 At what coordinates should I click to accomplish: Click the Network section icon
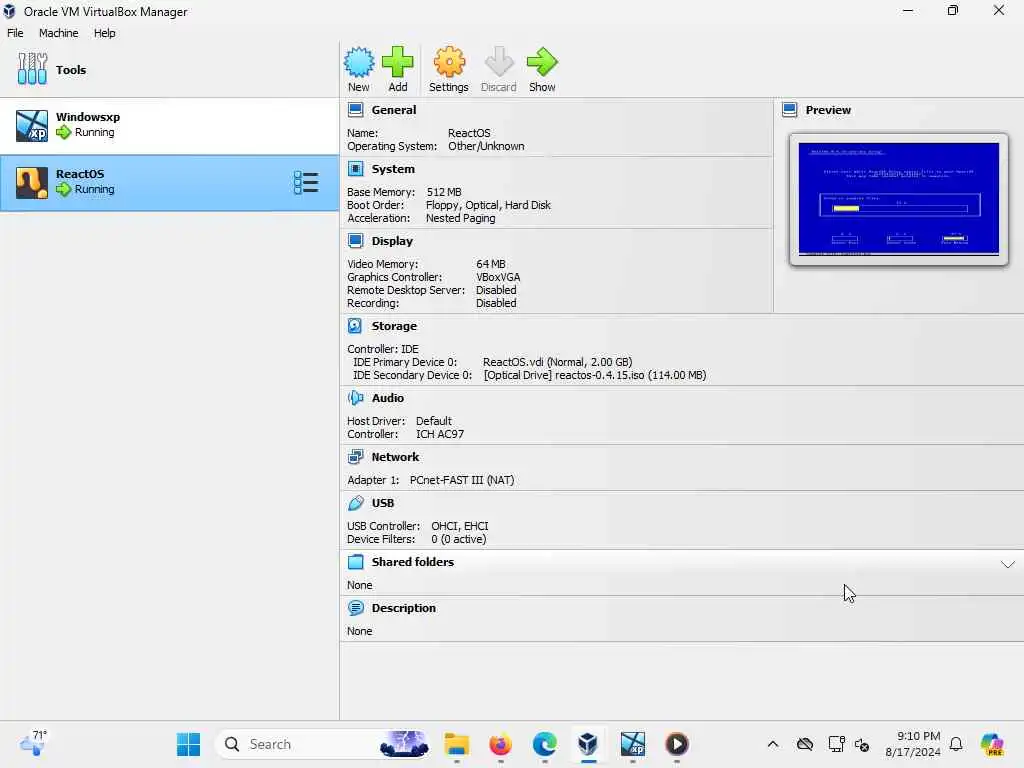pos(355,457)
